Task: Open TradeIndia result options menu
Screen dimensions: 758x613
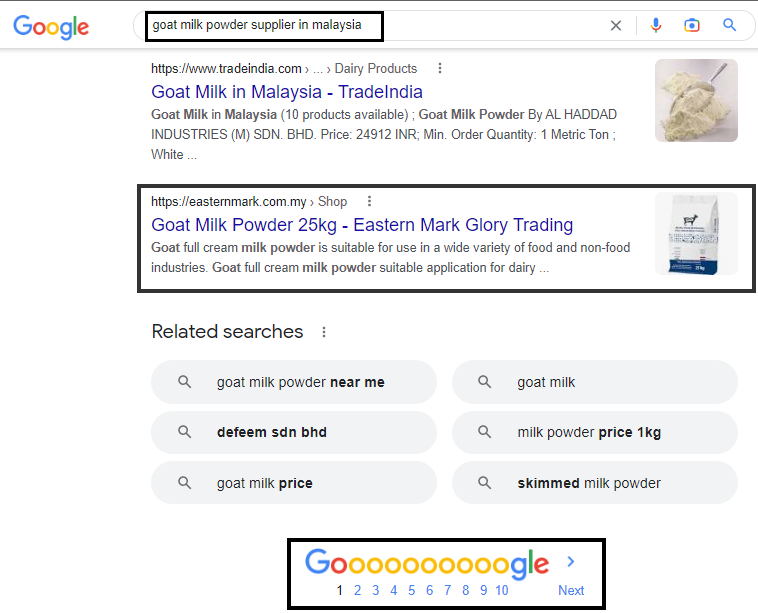Action: [x=440, y=69]
